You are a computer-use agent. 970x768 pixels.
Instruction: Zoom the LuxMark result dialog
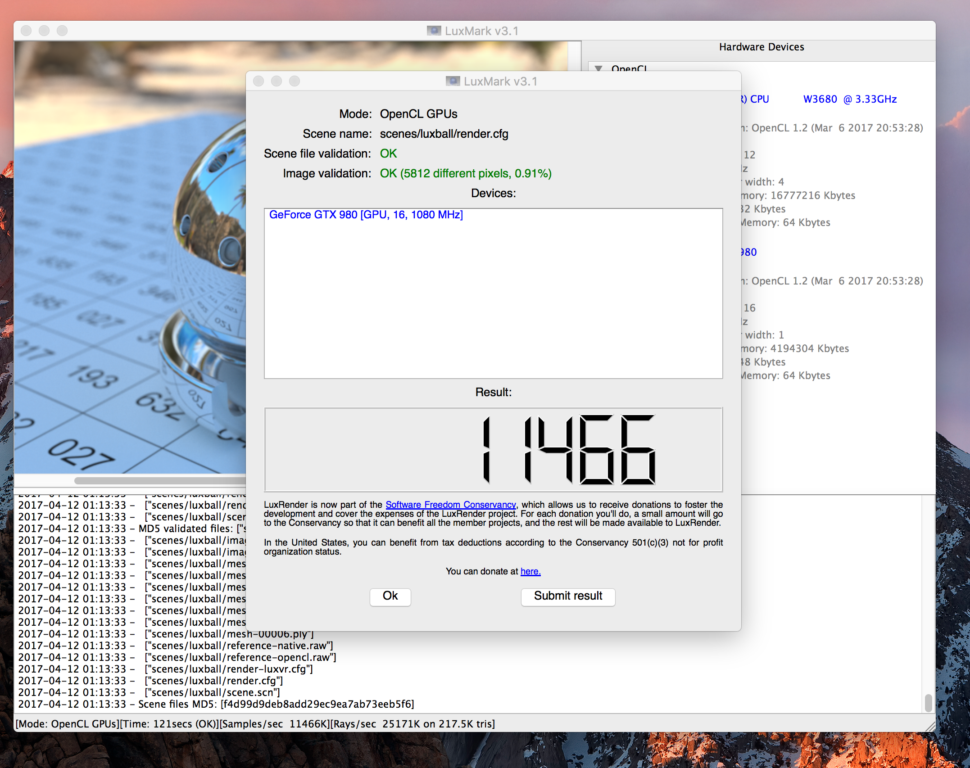[x=294, y=81]
